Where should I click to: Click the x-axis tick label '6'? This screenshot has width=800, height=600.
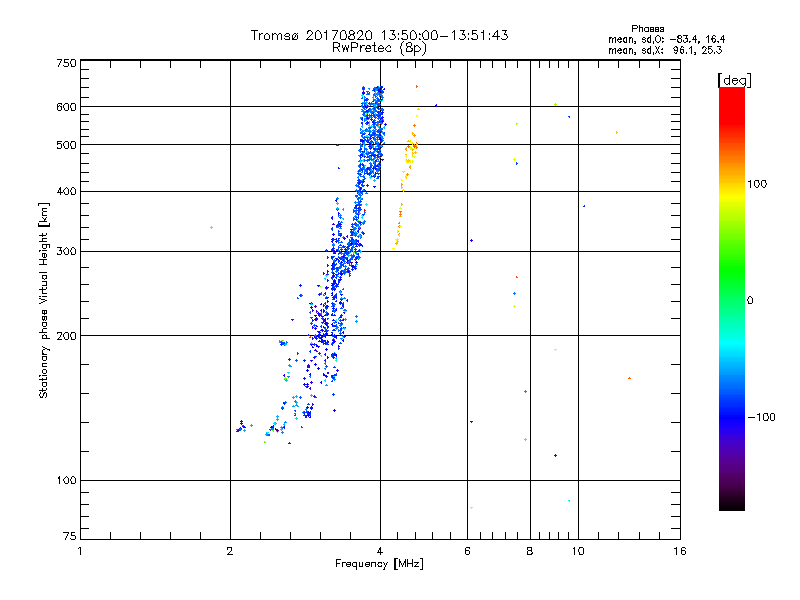coord(467,551)
